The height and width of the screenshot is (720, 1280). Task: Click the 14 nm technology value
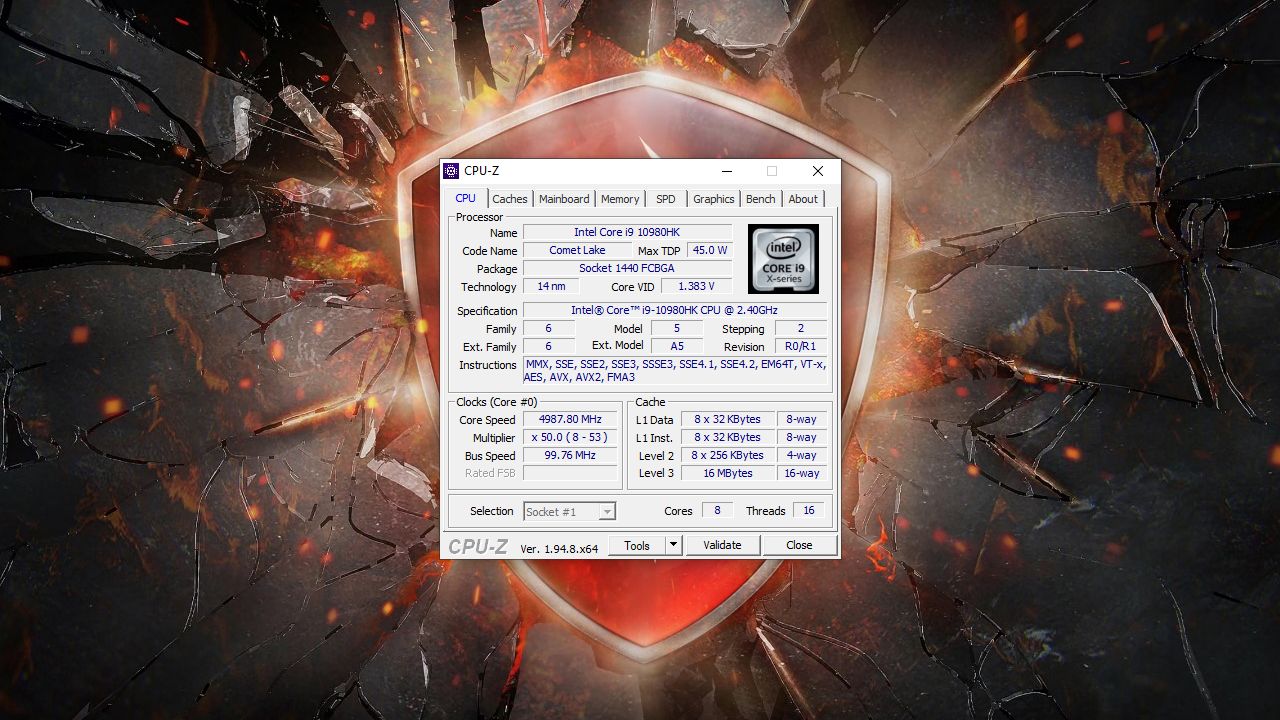pyautogui.click(x=551, y=286)
